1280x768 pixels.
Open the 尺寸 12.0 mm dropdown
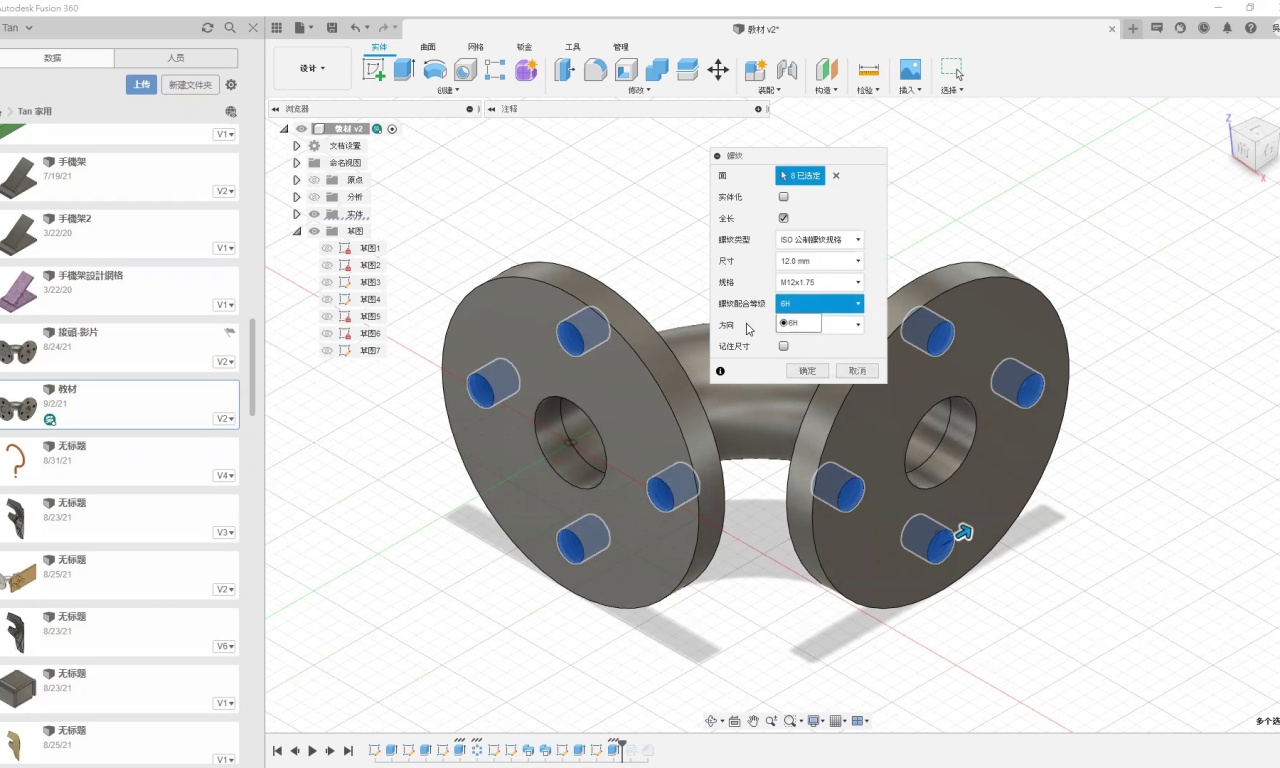[x=819, y=261]
